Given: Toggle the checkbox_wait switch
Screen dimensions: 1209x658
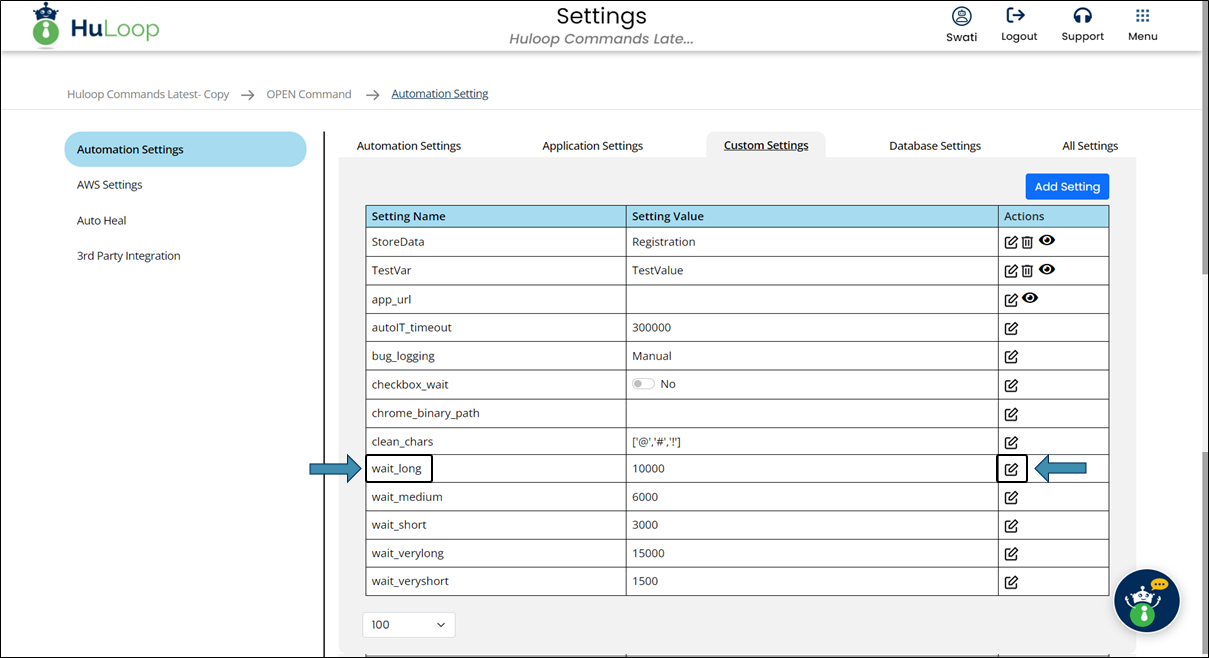Looking at the screenshot, I should [x=643, y=384].
